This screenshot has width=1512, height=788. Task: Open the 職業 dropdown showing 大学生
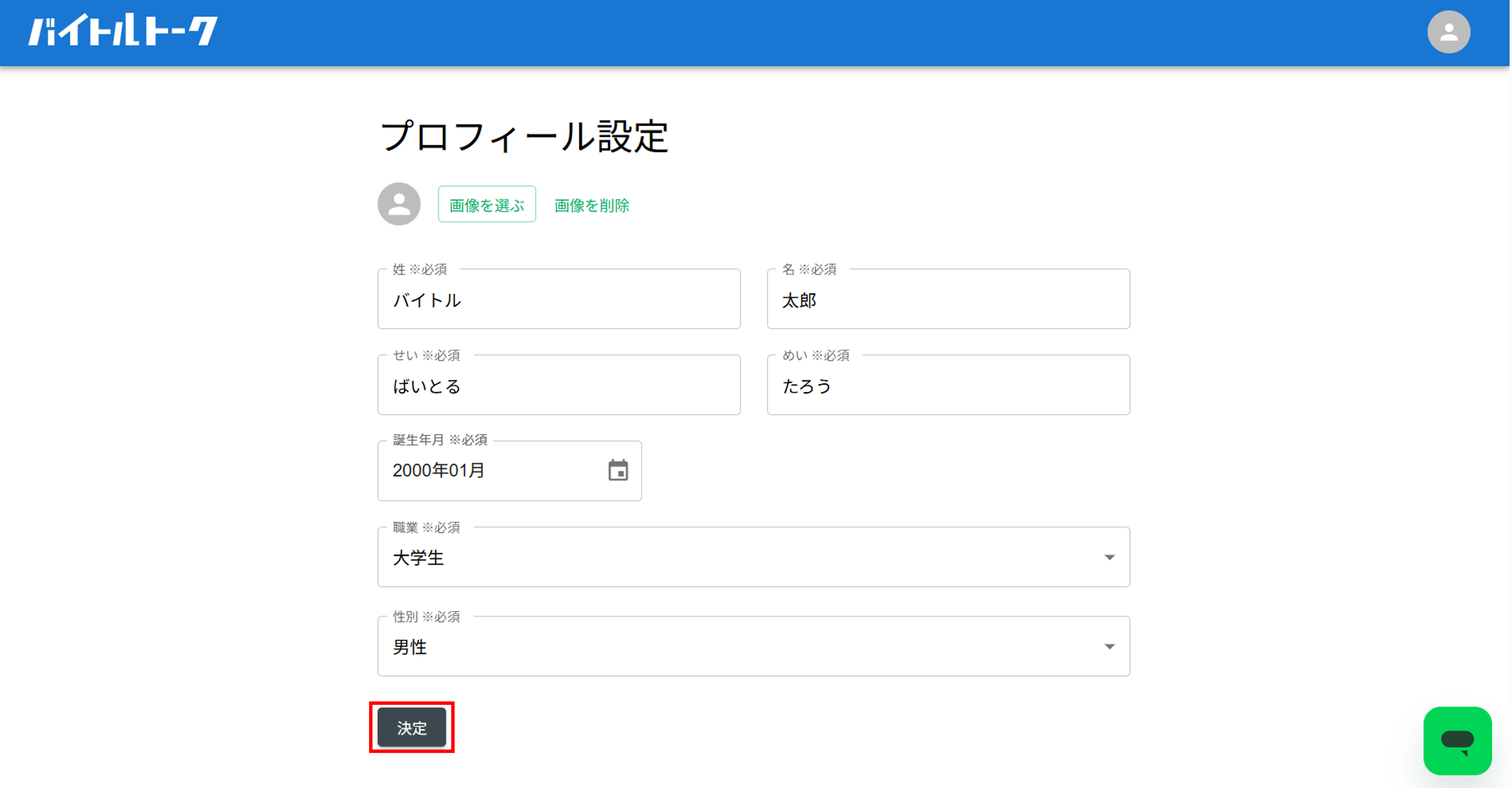(754, 557)
